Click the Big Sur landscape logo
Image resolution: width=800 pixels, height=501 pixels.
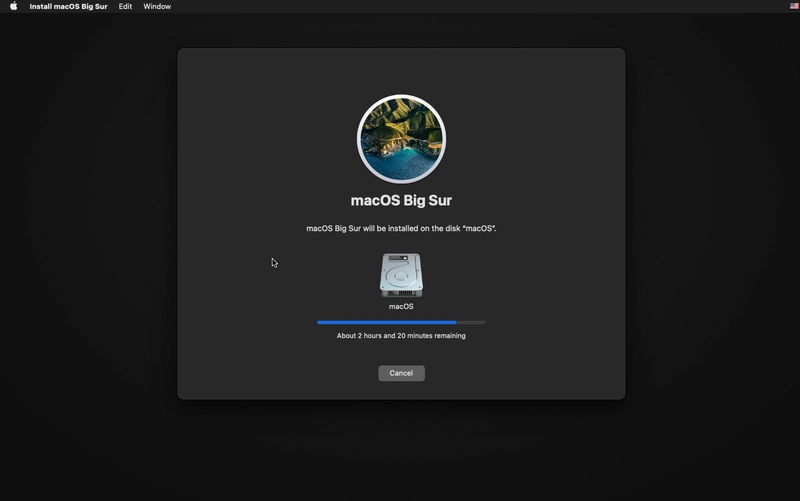402,139
